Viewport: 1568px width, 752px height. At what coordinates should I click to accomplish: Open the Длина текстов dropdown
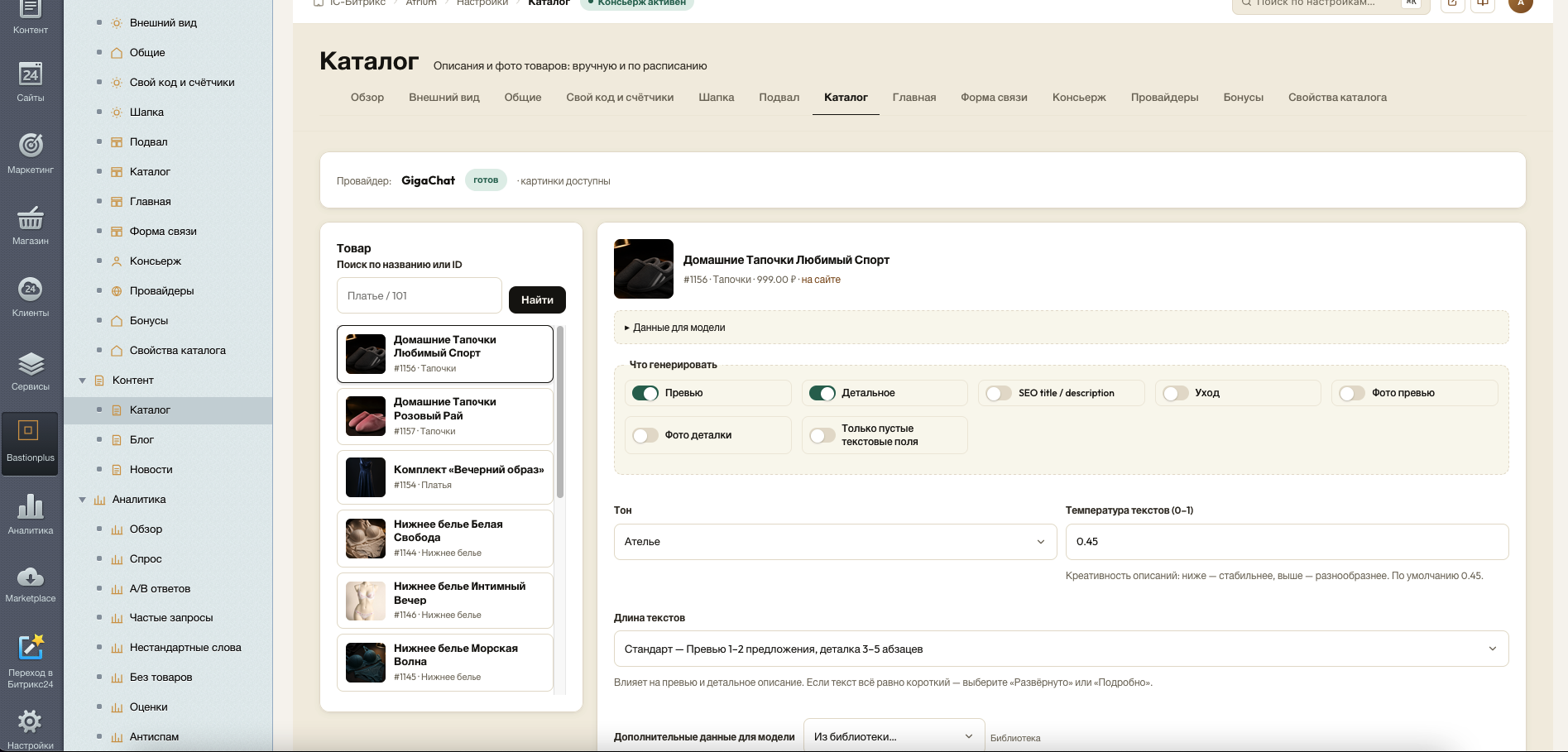(x=1061, y=649)
